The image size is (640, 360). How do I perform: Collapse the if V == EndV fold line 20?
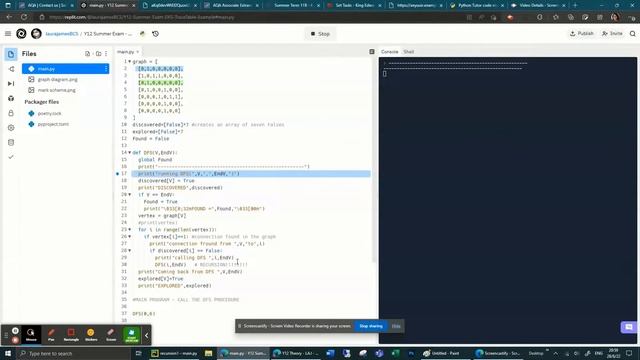click(130, 195)
